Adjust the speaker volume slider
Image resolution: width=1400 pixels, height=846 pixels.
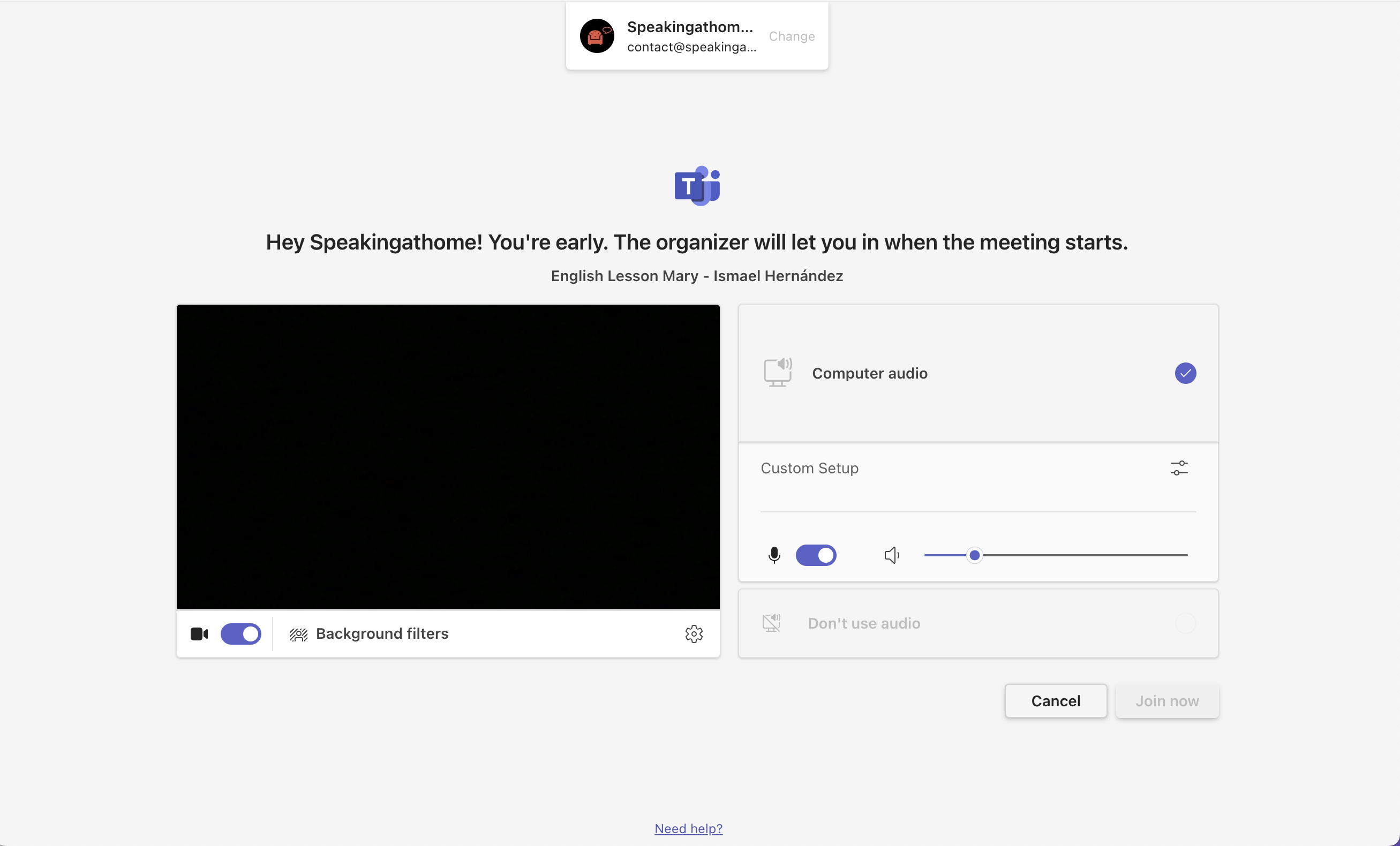click(x=974, y=555)
